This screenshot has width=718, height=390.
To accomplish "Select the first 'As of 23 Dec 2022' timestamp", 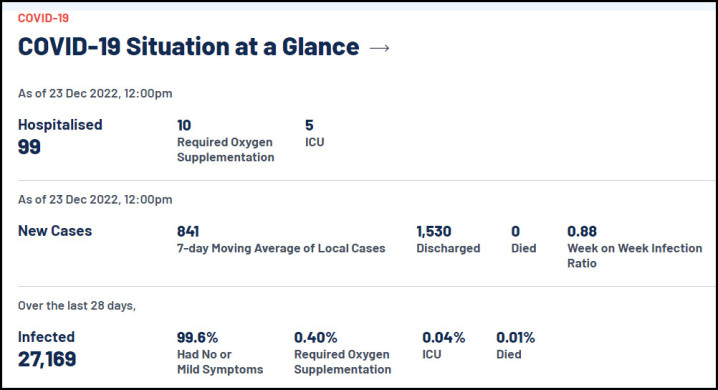I will [x=95, y=93].
